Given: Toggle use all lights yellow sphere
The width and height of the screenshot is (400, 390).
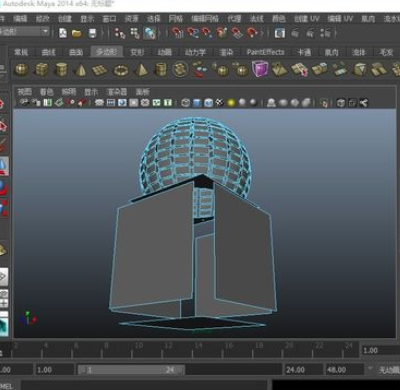Looking at the screenshot, I should (x=231, y=103).
